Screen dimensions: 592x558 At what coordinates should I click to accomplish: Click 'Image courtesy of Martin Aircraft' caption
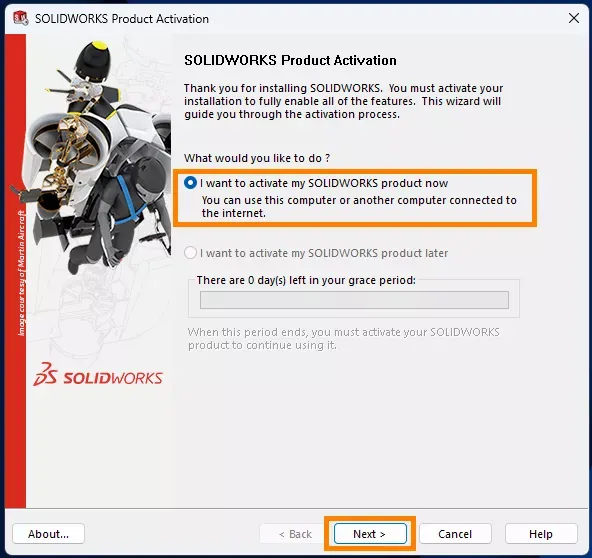click(x=22, y=273)
